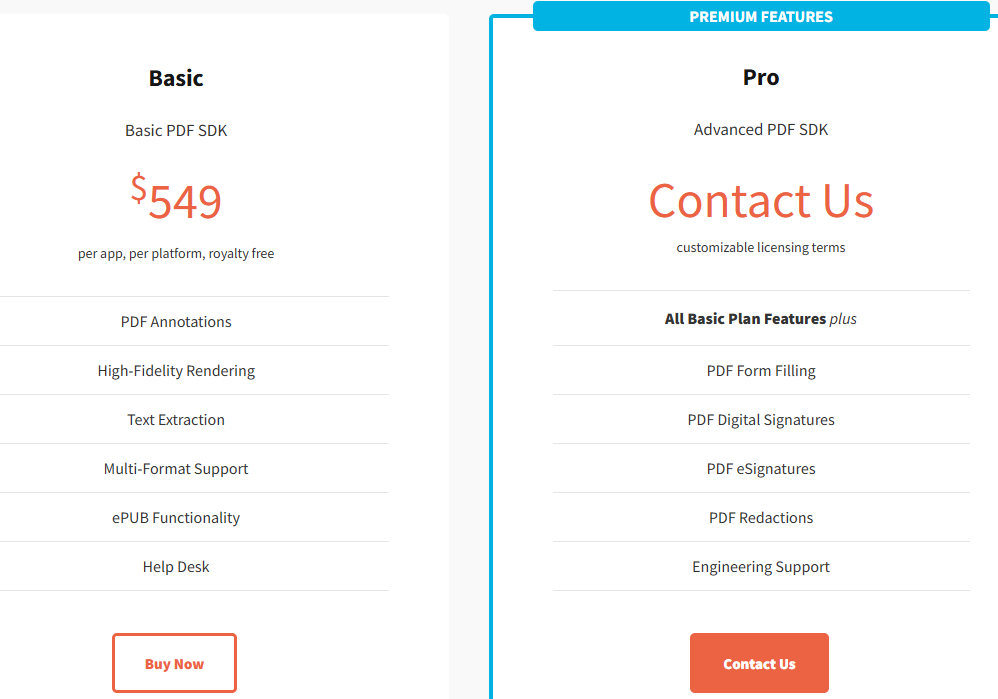Select the PREMIUM FEATURES banner
This screenshot has height=699, width=998.
pos(761,17)
